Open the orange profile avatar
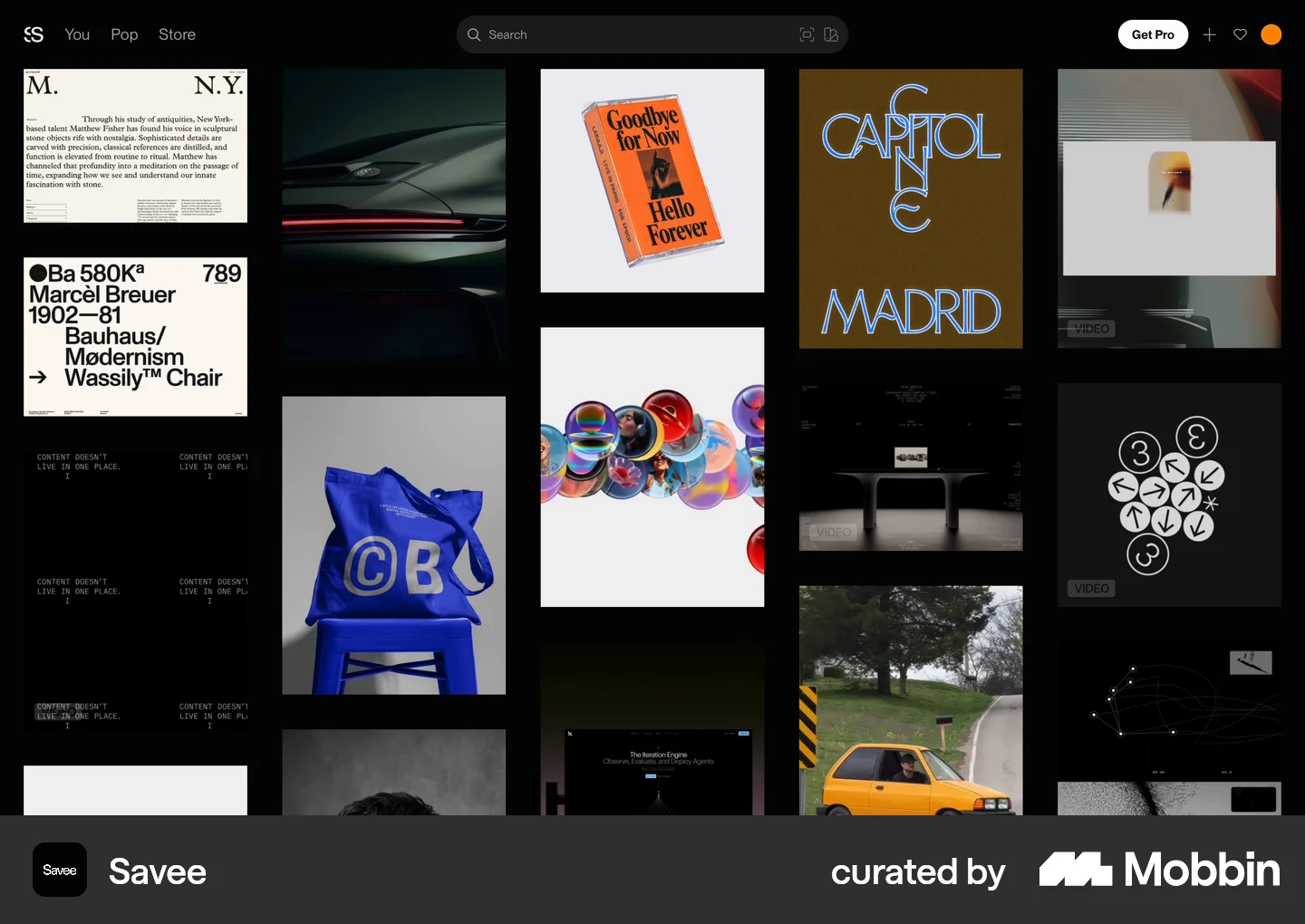The image size is (1305, 924). [x=1271, y=34]
